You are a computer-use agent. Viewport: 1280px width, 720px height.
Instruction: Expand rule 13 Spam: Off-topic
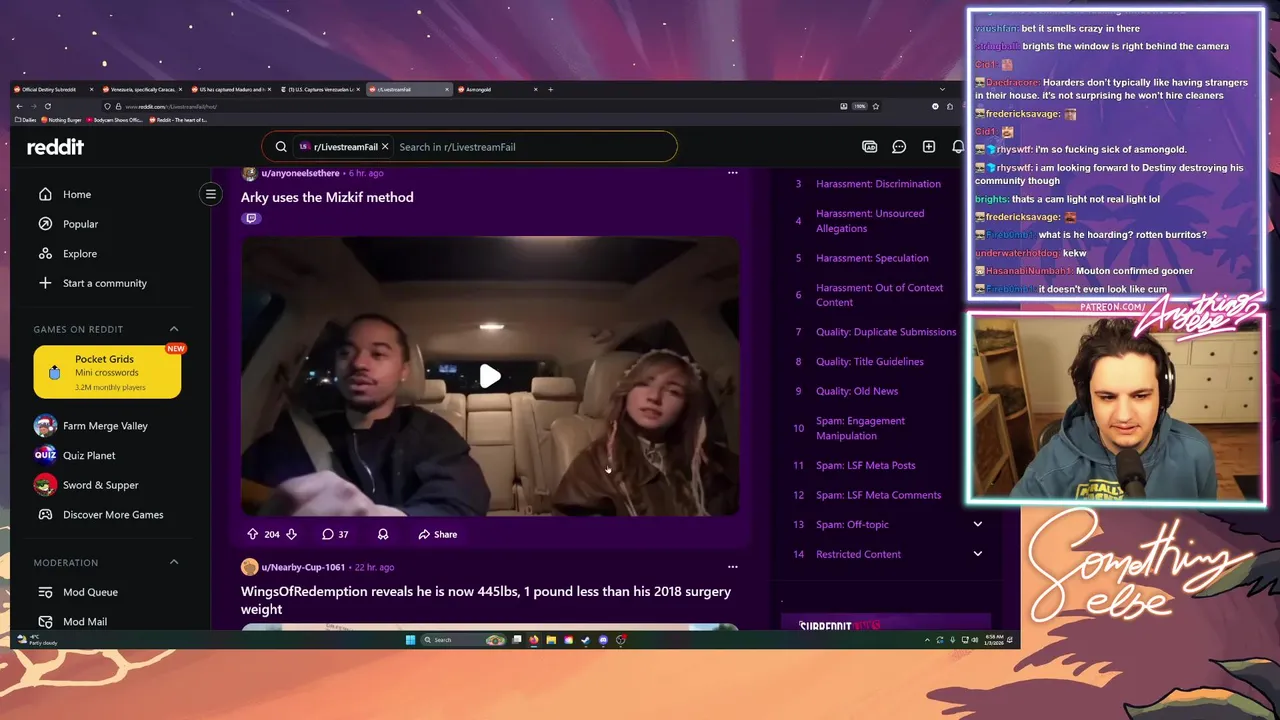click(978, 524)
